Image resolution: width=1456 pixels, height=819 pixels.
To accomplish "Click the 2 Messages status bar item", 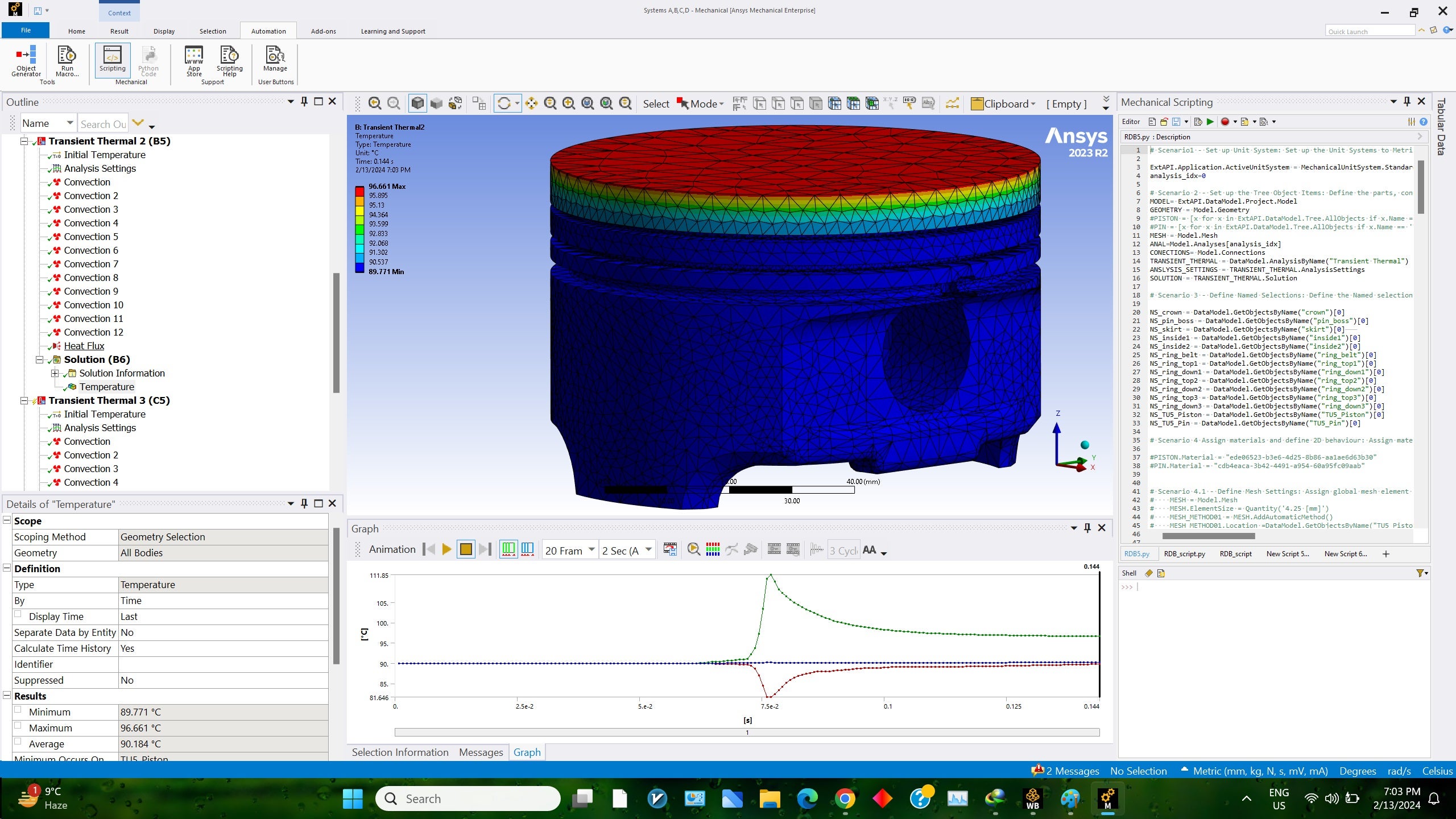I will (x=1065, y=771).
